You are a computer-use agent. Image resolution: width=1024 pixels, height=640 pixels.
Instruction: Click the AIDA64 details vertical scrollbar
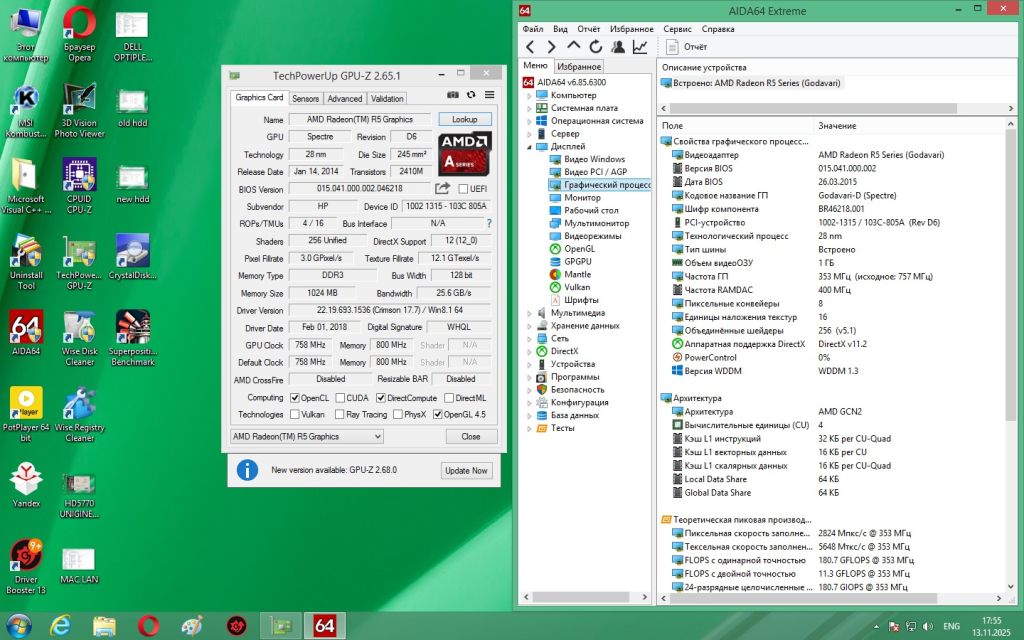1010,277
